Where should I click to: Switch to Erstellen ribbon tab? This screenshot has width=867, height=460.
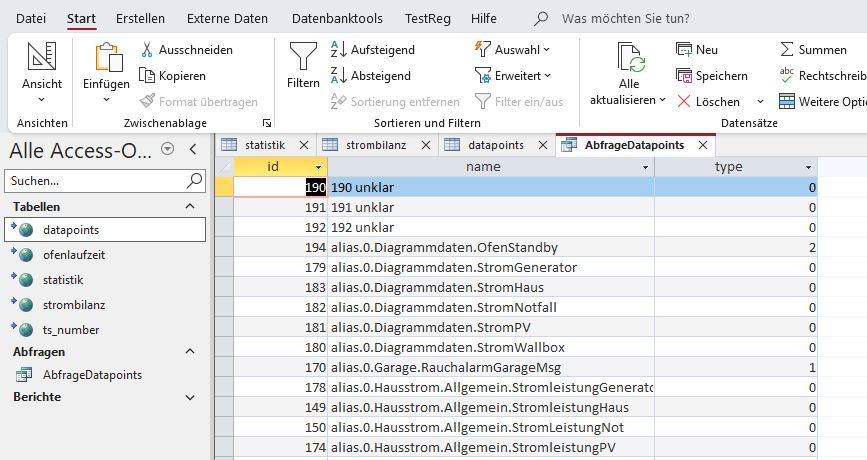tap(140, 18)
